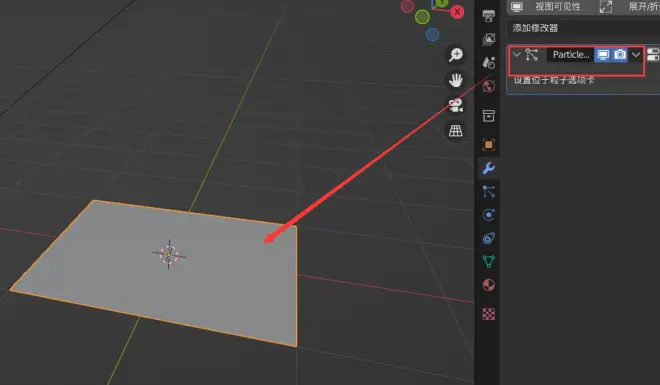
Task: Select the pan view hand icon
Action: point(455,80)
